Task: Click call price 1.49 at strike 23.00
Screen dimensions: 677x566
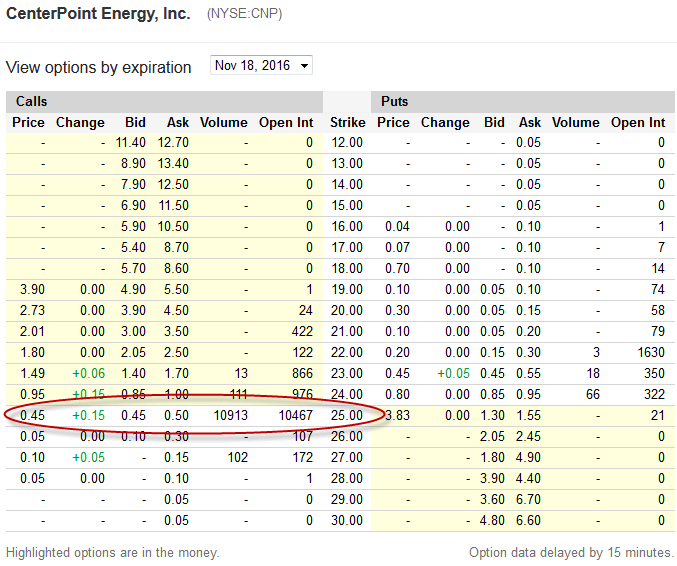Action: click(x=32, y=373)
